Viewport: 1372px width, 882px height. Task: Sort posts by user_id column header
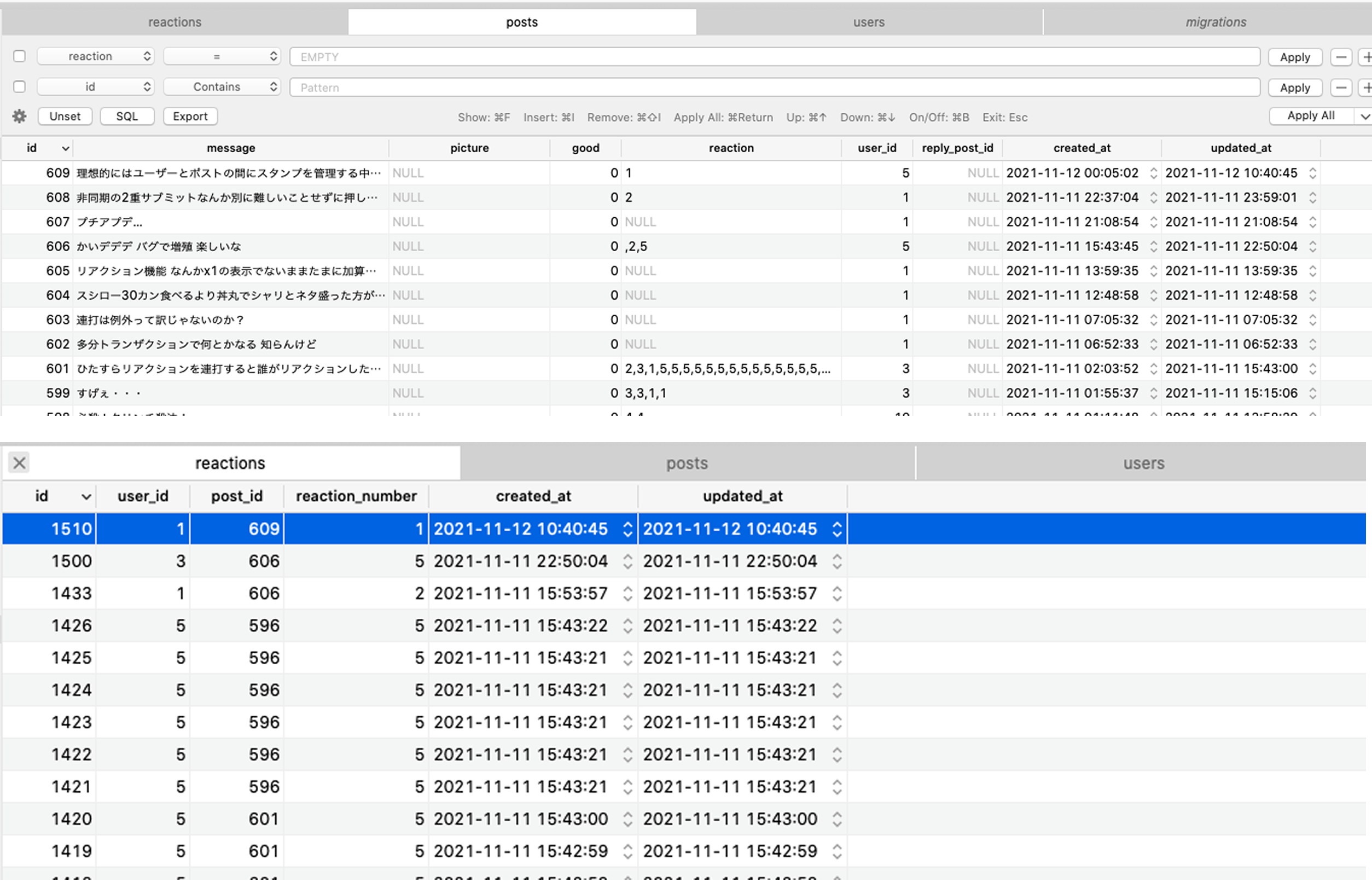coord(877,148)
